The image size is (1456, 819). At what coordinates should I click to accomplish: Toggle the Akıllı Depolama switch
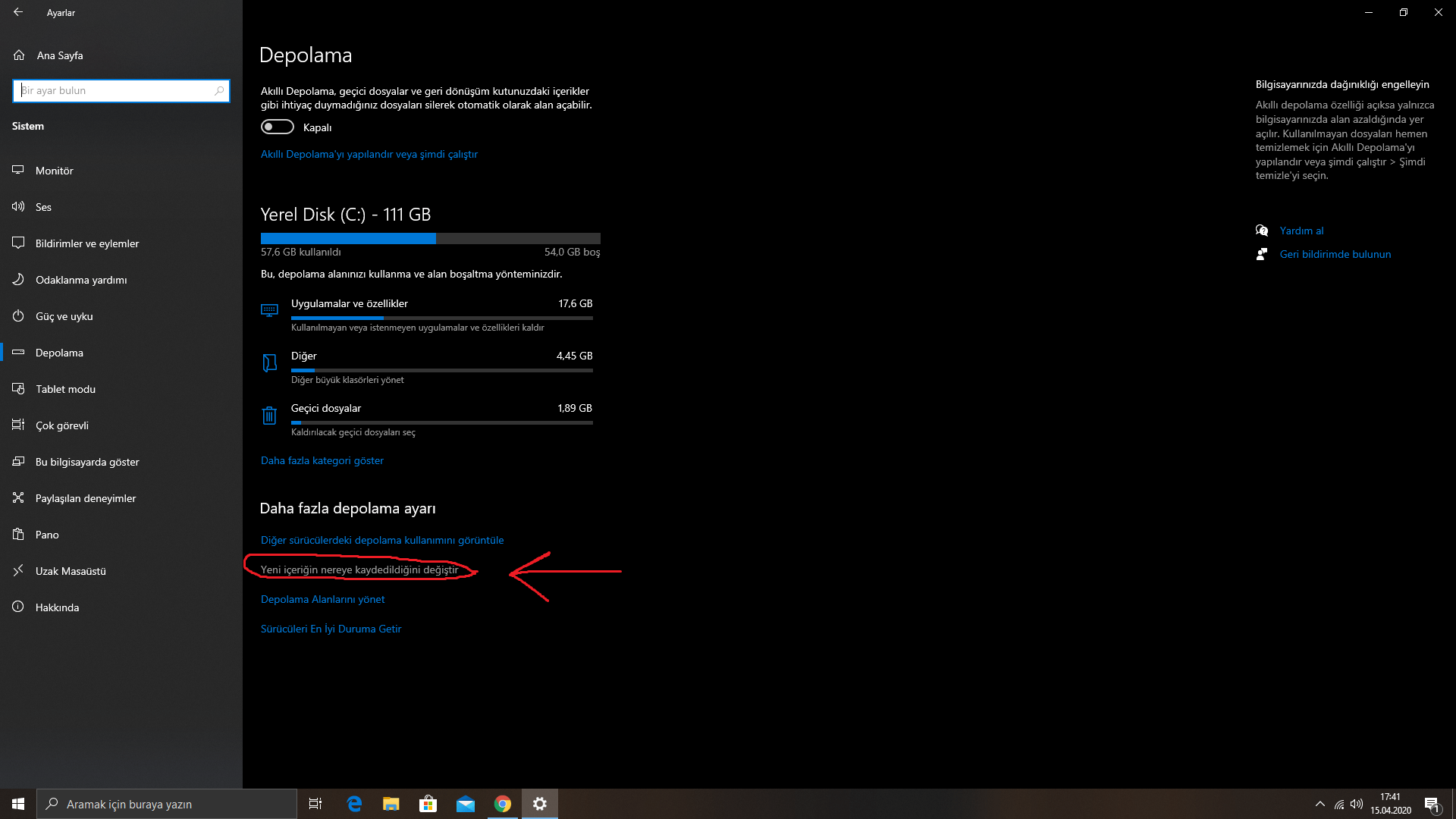click(x=277, y=127)
